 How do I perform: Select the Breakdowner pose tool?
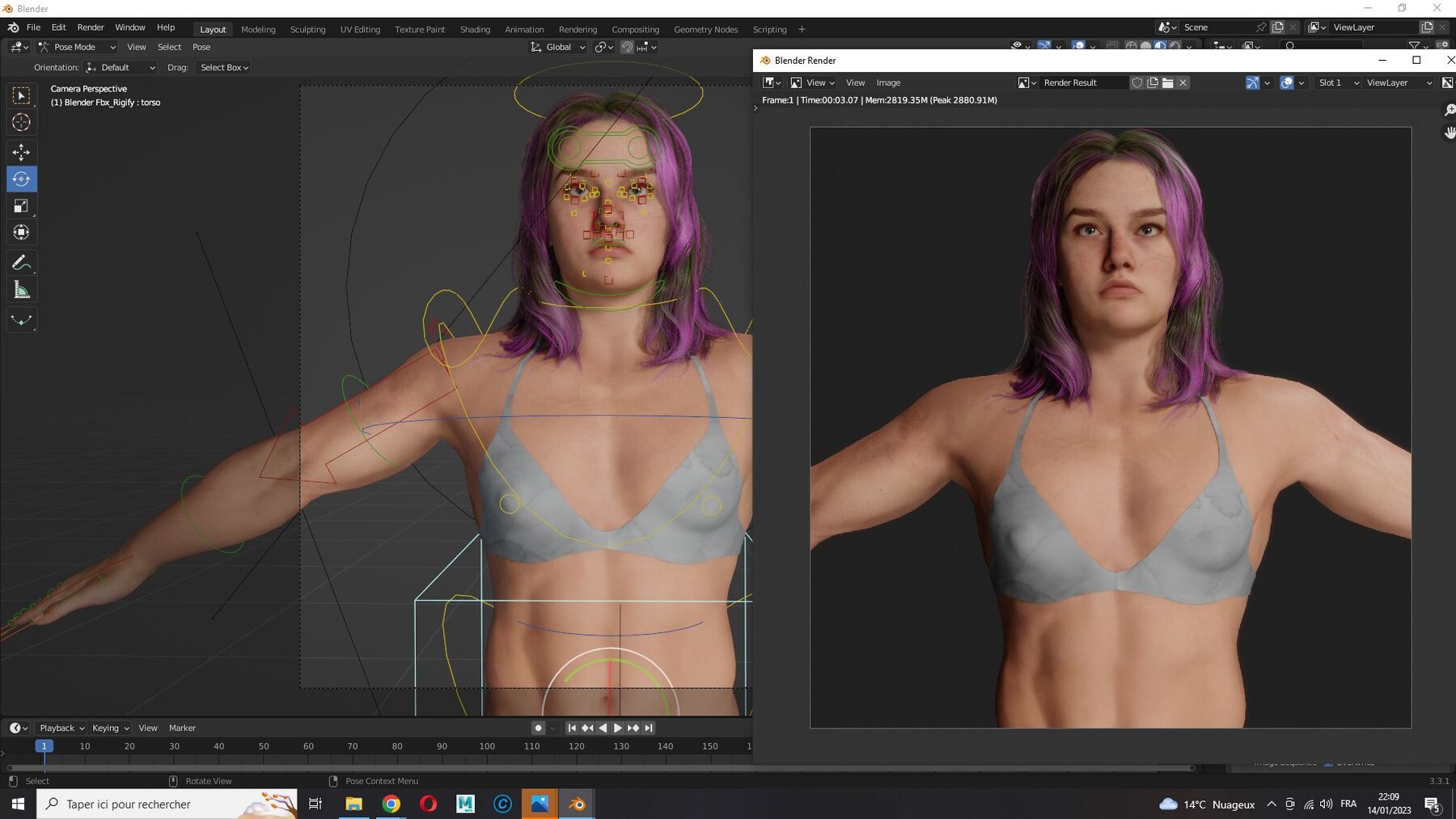click(22, 320)
